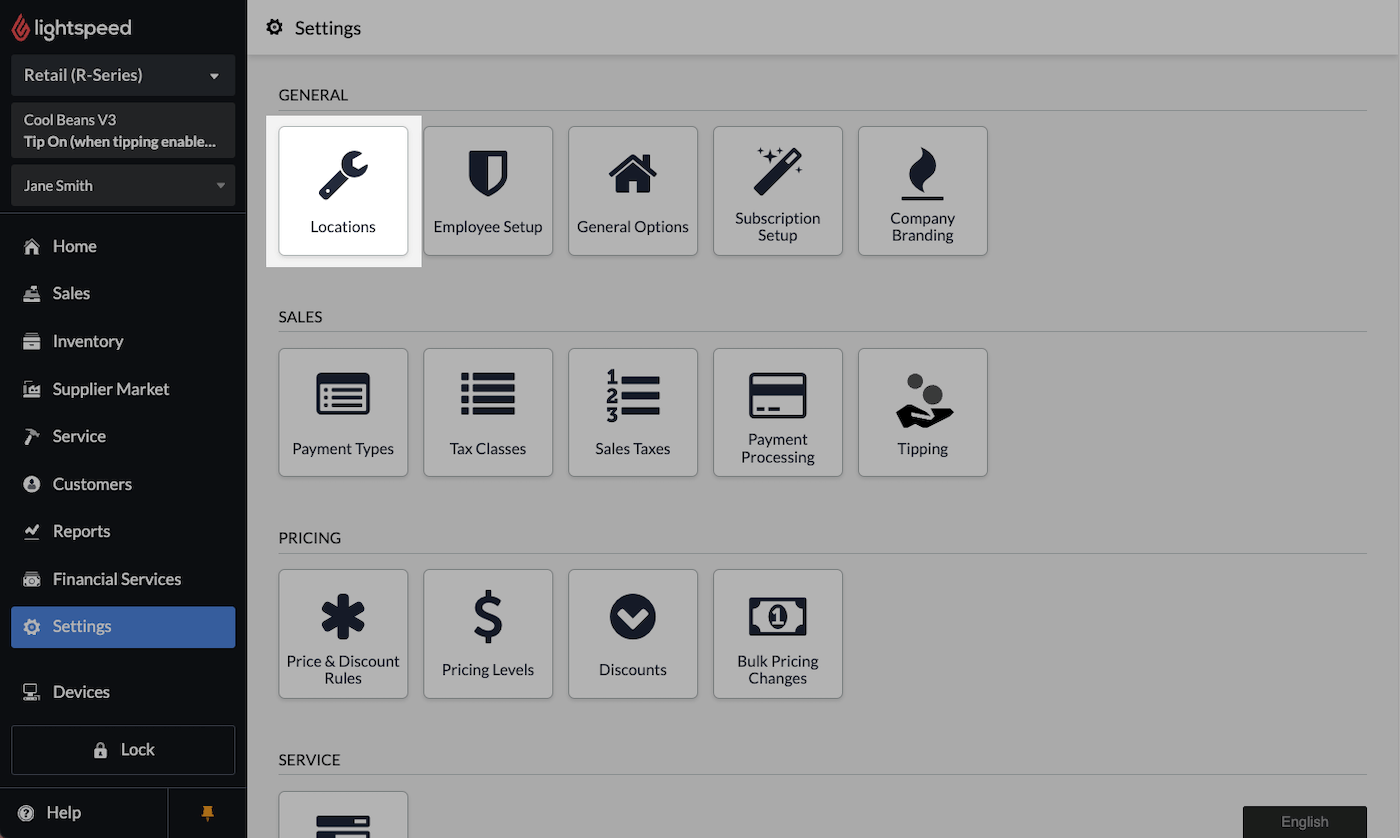Click the Settings gear icon in header

tap(274, 28)
